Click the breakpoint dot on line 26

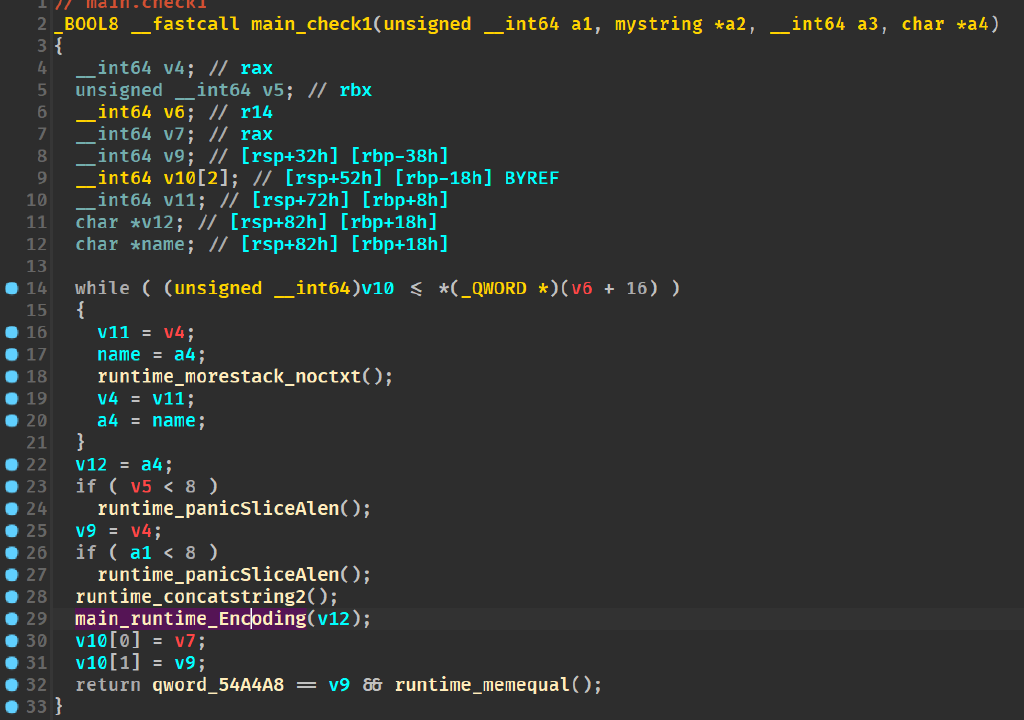[12, 553]
